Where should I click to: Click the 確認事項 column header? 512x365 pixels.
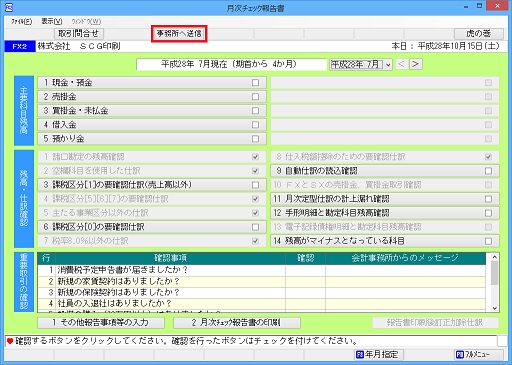170,258
